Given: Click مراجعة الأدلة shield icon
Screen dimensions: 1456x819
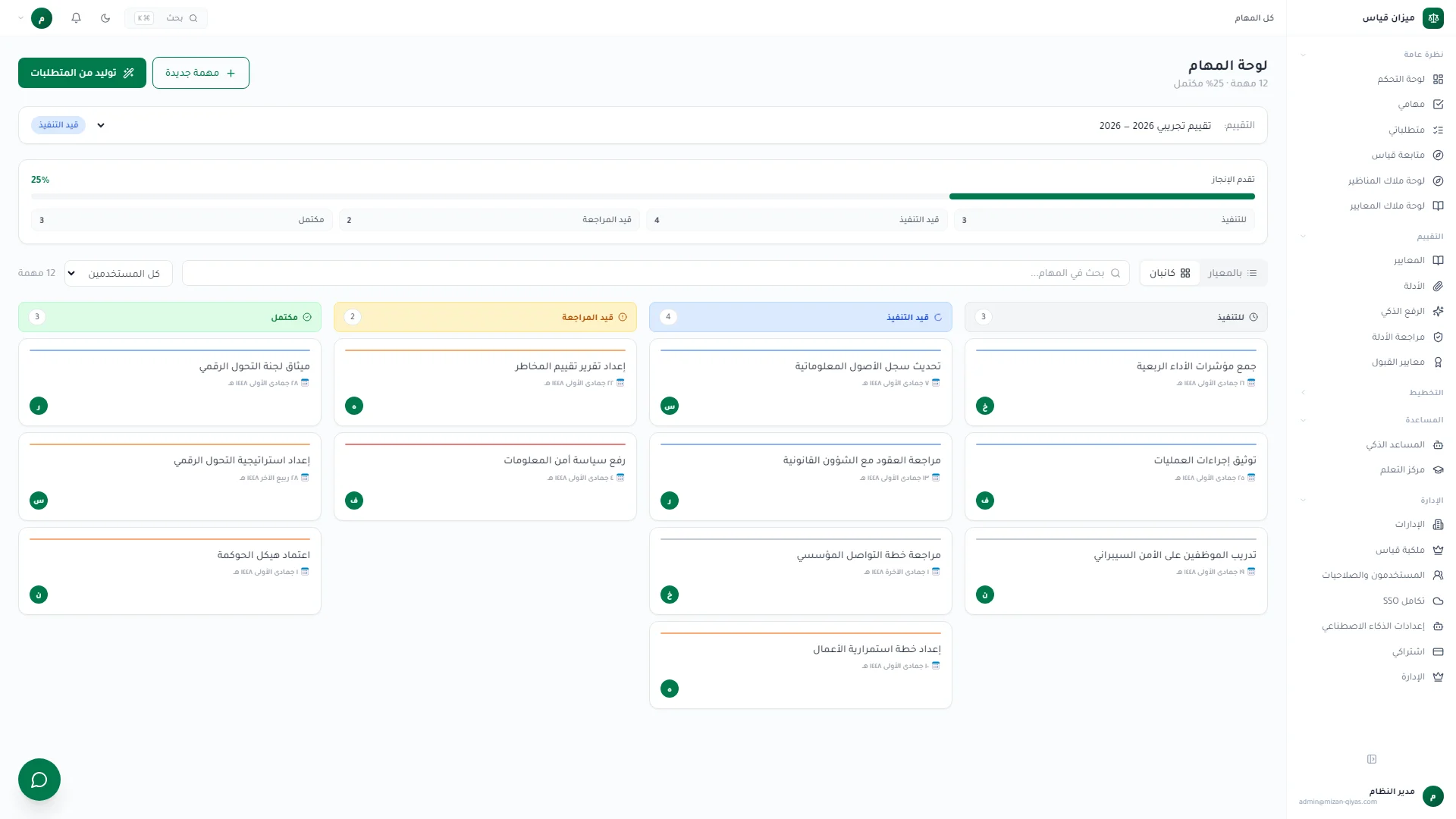Looking at the screenshot, I should coord(1438,337).
